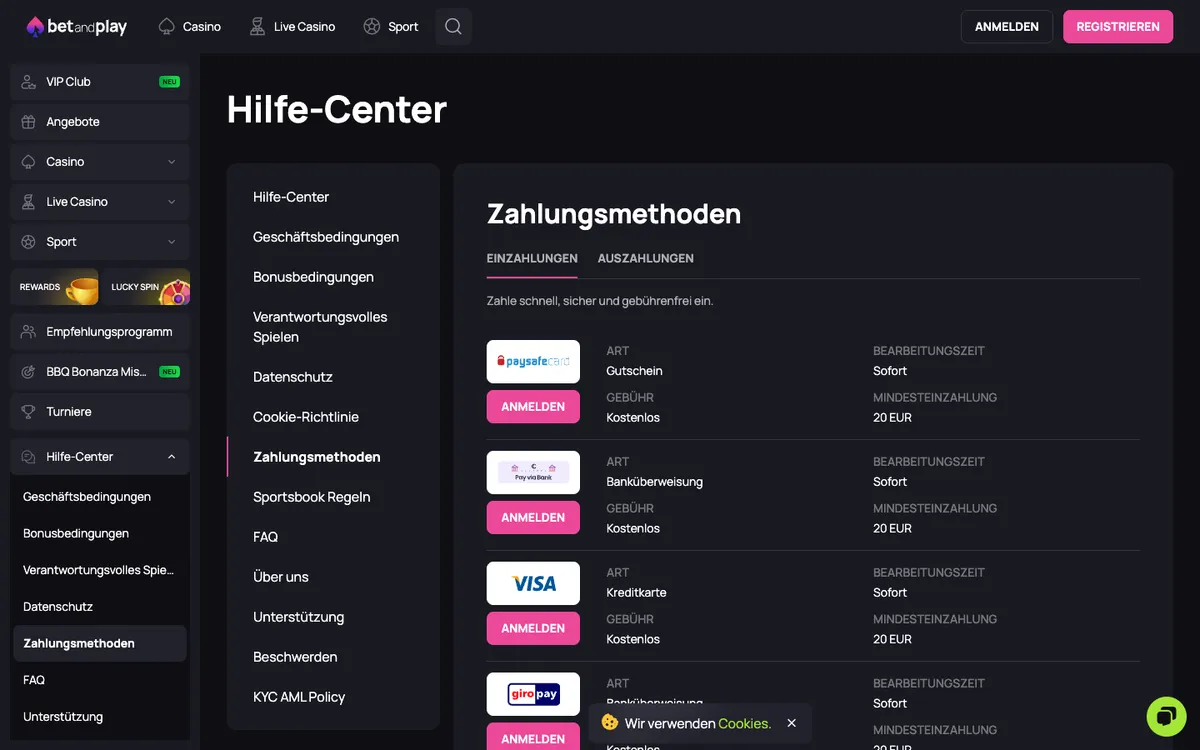The height and width of the screenshot is (750, 1200).
Task: Open Live Casino in the top navigation
Action: [293, 27]
